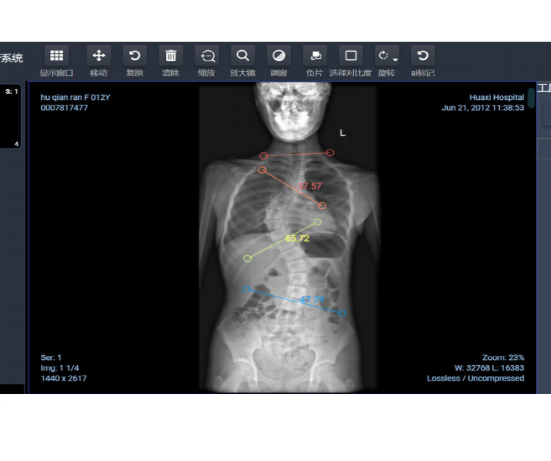The width and height of the screenshot is (551, 461).
Task: Click the trash icon to clear annotations
Action: pyautogui.click(x=171, y=56)
